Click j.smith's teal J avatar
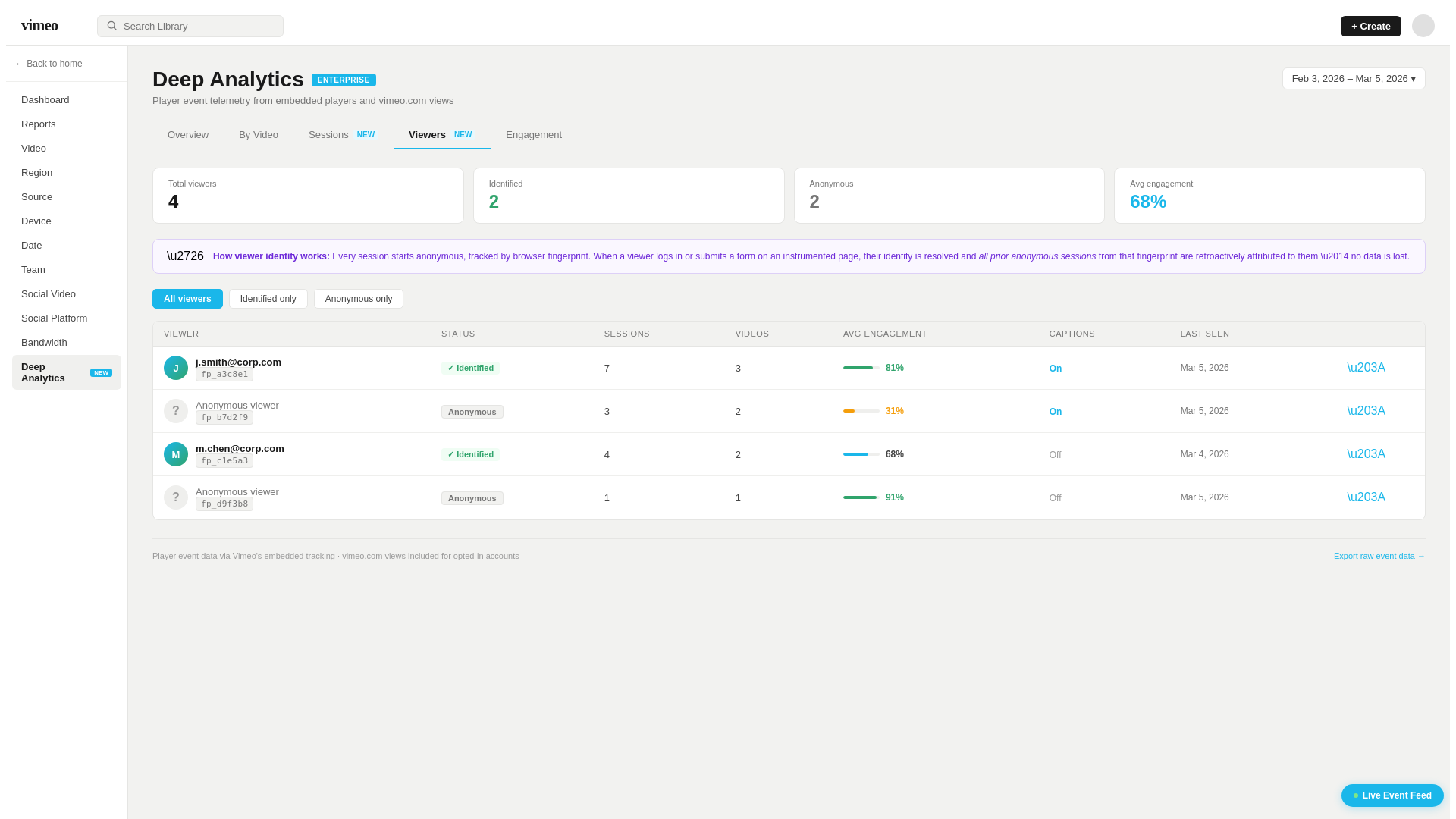This screenshot has width=1456, height=819. 176,368
